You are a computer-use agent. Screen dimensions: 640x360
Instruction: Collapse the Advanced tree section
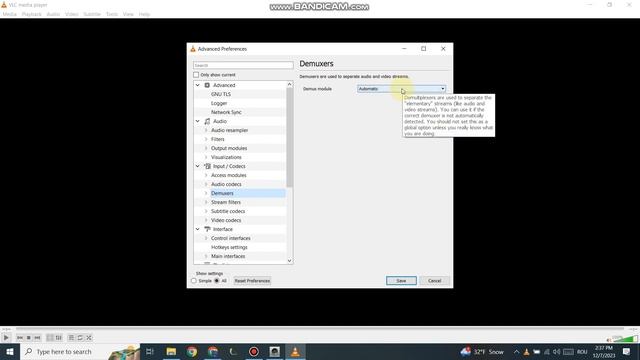click(x=198, y=85)
